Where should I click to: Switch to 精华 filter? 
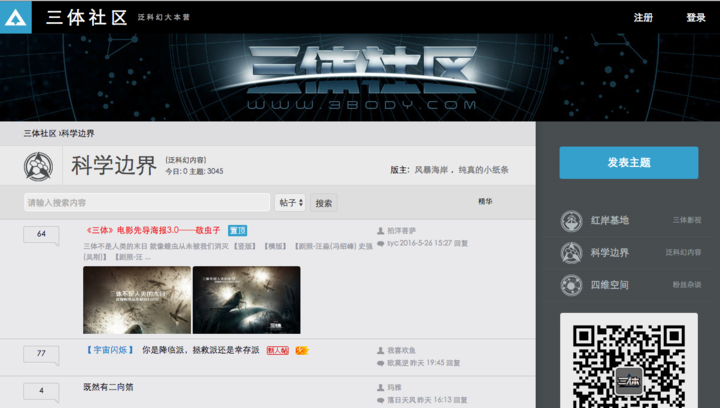(485, 201)
